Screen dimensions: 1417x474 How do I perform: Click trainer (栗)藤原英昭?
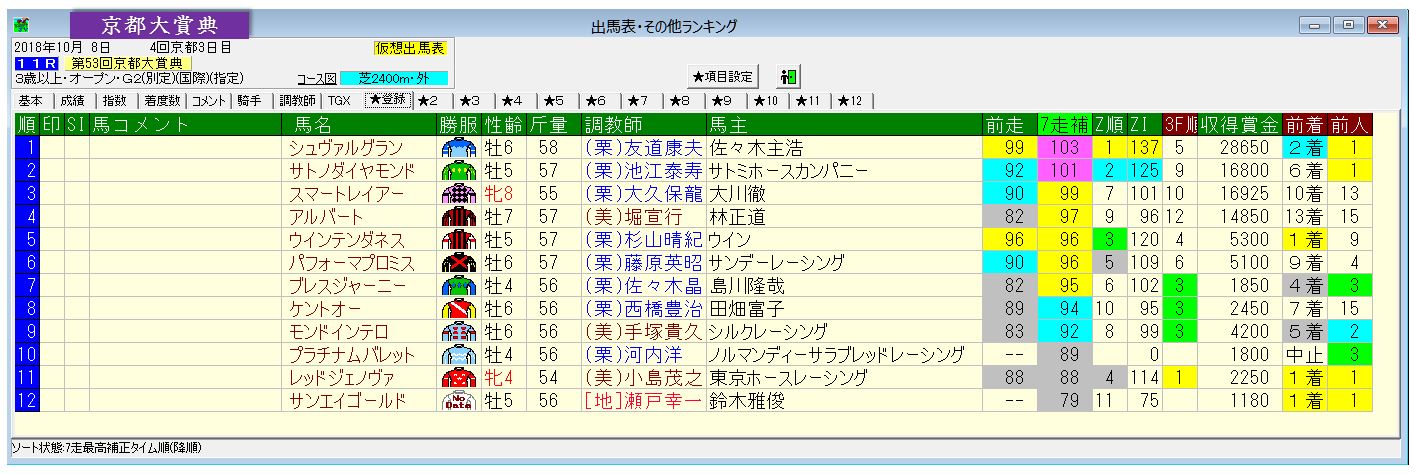[x=644, y=263]
